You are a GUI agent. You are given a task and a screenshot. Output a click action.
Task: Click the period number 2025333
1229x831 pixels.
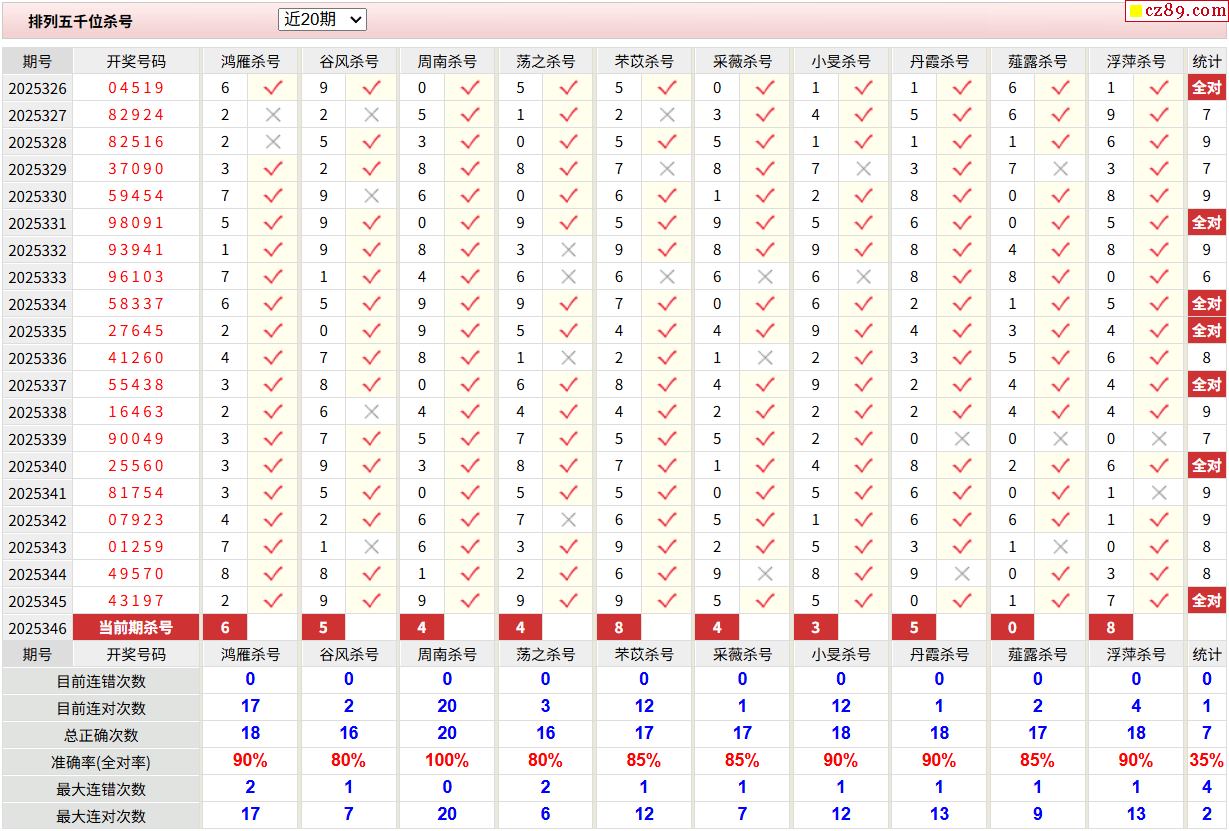pyautogui.click(x=38, y=278)
